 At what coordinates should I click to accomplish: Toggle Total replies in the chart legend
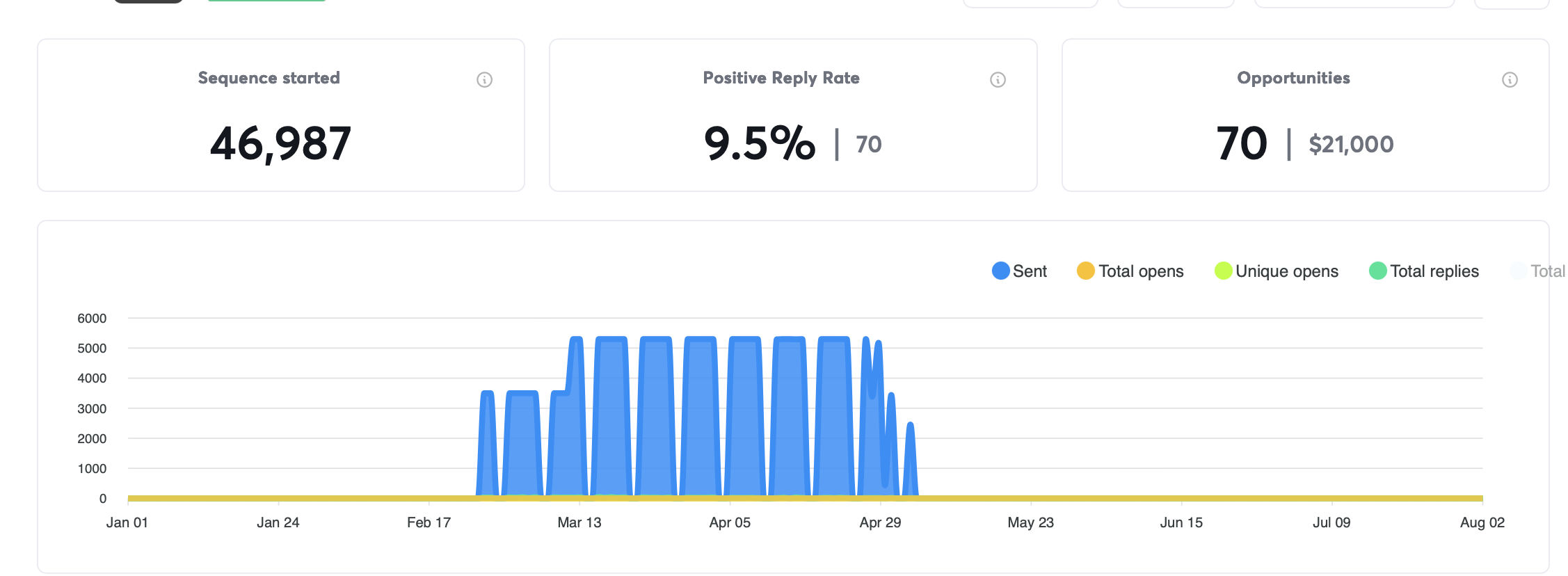[1423, 271]
